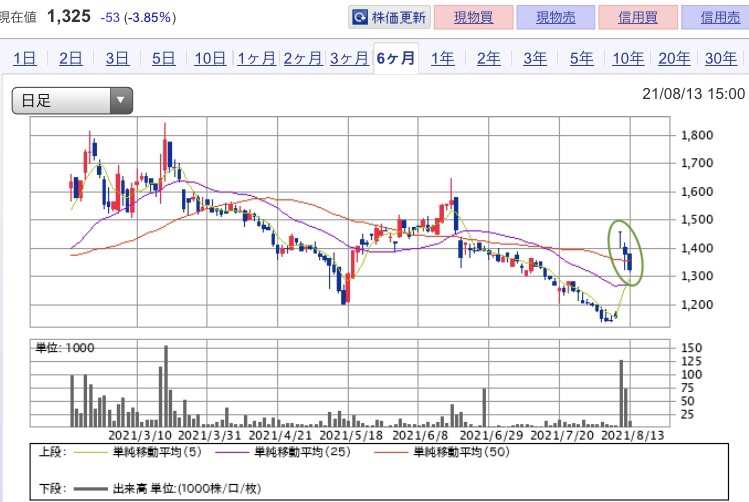Click the timestamp 21/08/13 15:00
Image resolution: width=749 pixels, height=502 pixels.
click(x=693, y=94)
